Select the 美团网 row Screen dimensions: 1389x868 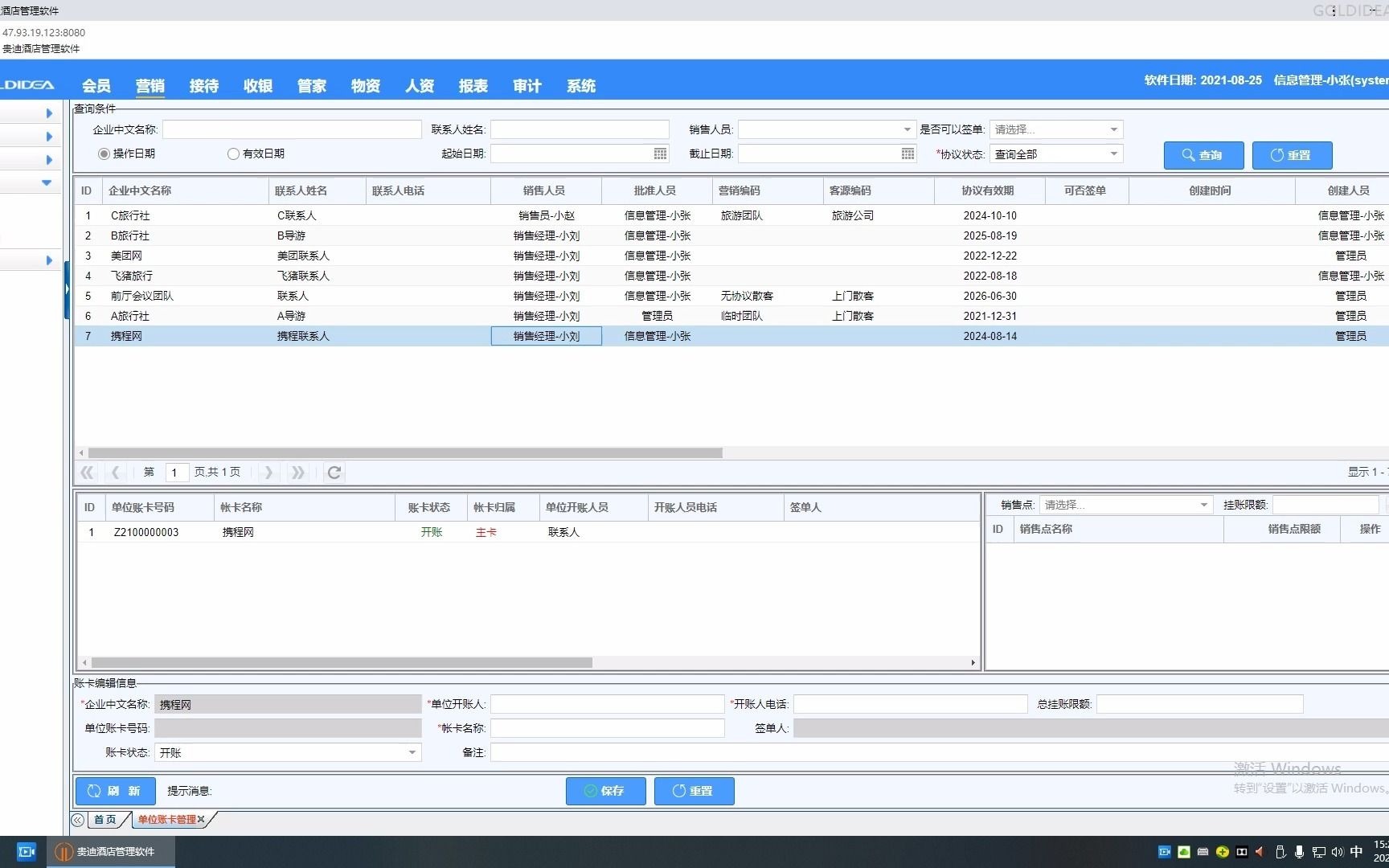(731, 256)
